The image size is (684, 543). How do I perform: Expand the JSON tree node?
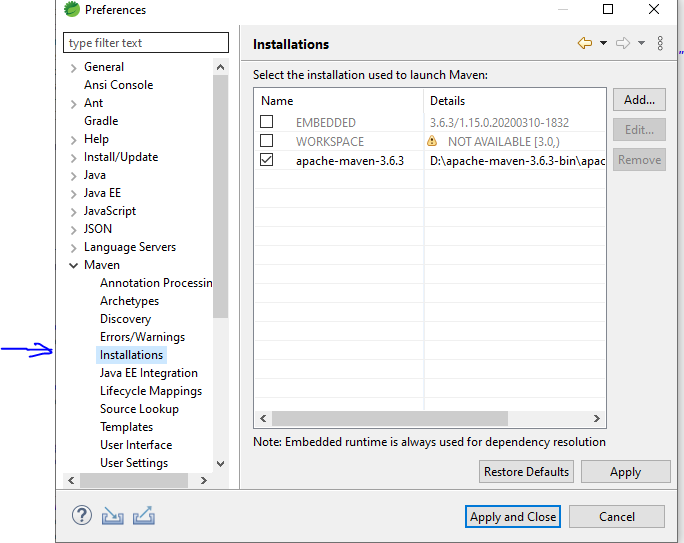click(x=74, y=230)
